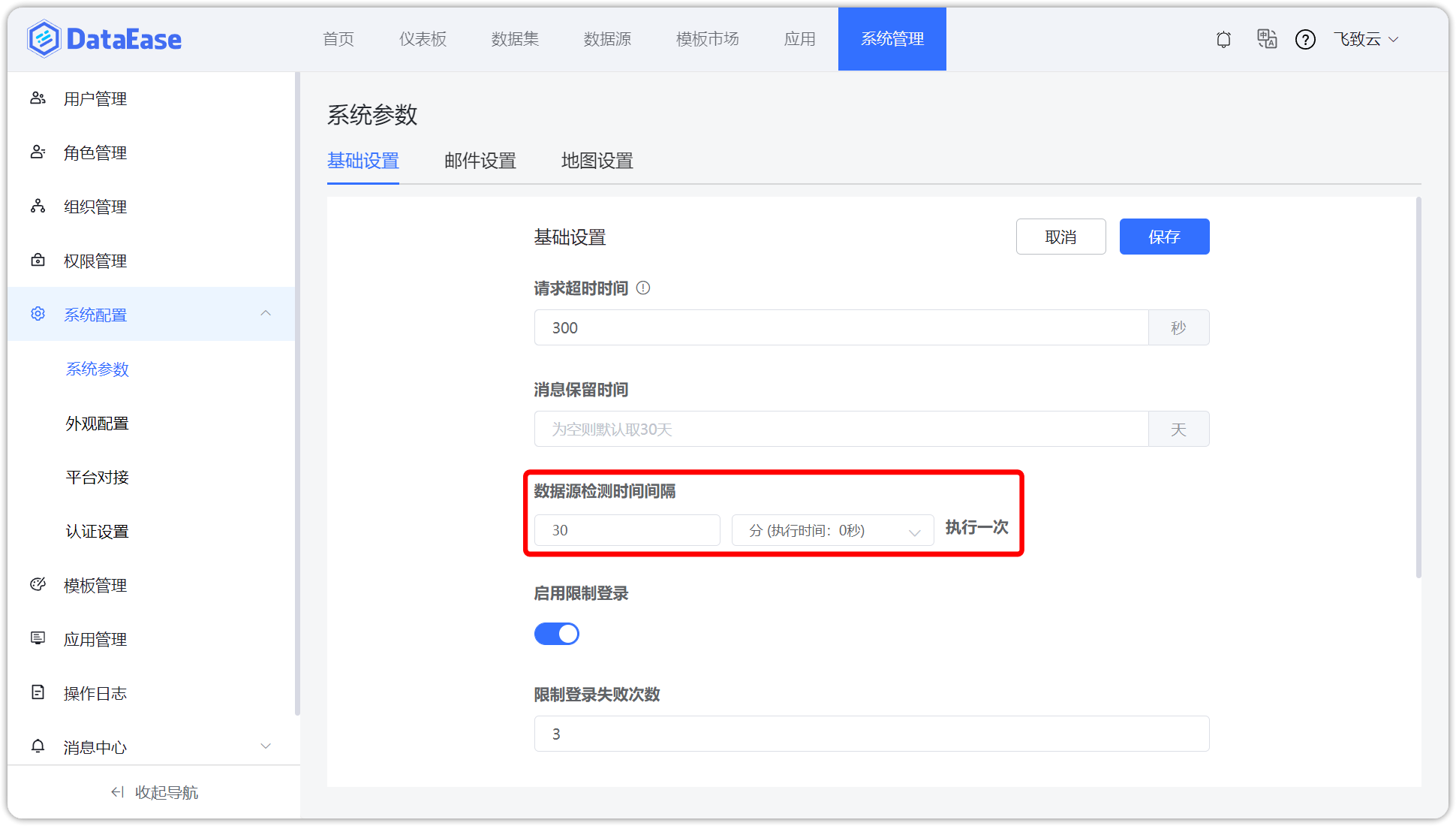The width and height of the screenshot is (1456, 826).
Task: Open 用户管理 in the sidebar
Action: pyautogui.click(x=95, y=99)
